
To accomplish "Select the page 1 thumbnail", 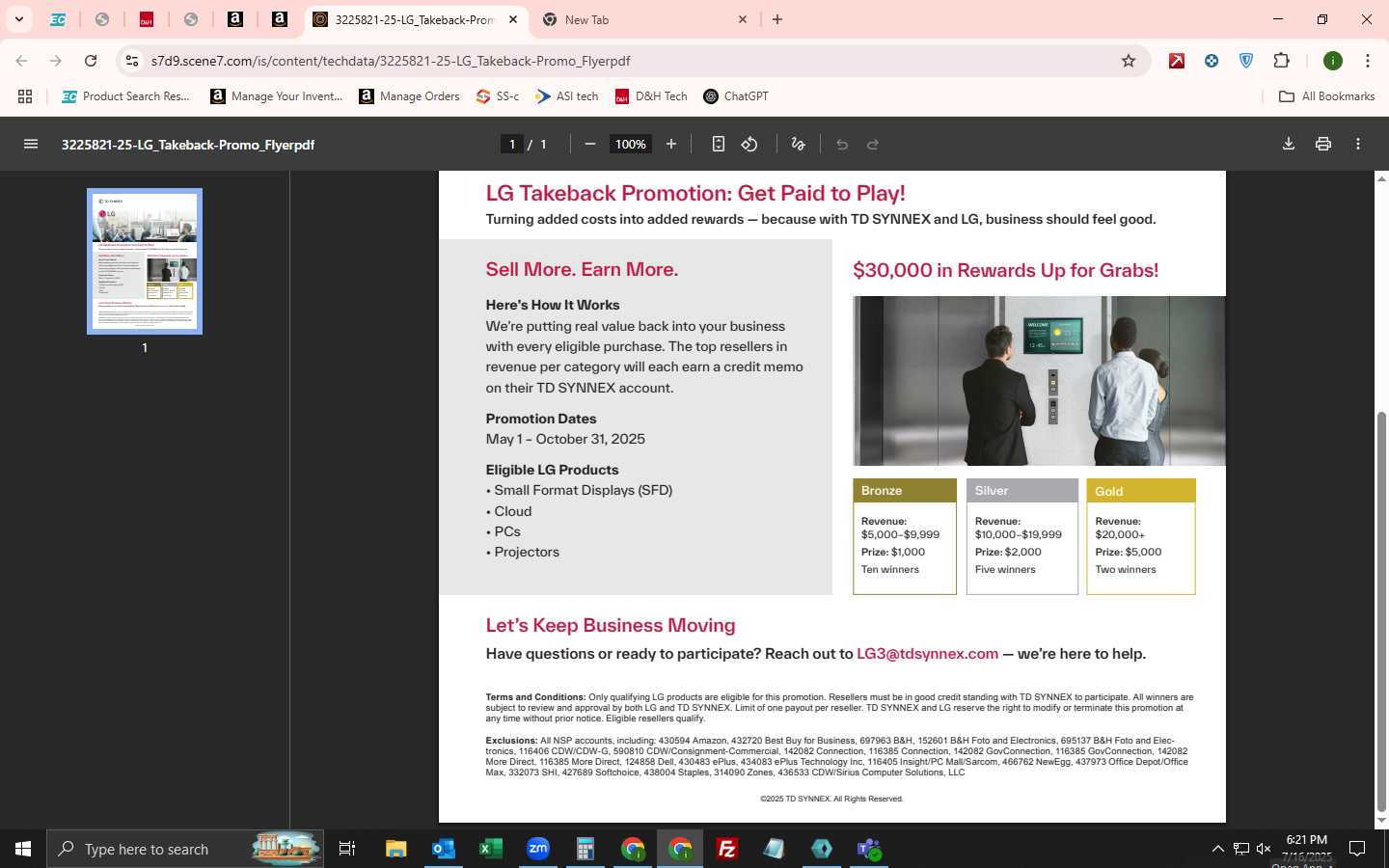I will coord(145,261).
